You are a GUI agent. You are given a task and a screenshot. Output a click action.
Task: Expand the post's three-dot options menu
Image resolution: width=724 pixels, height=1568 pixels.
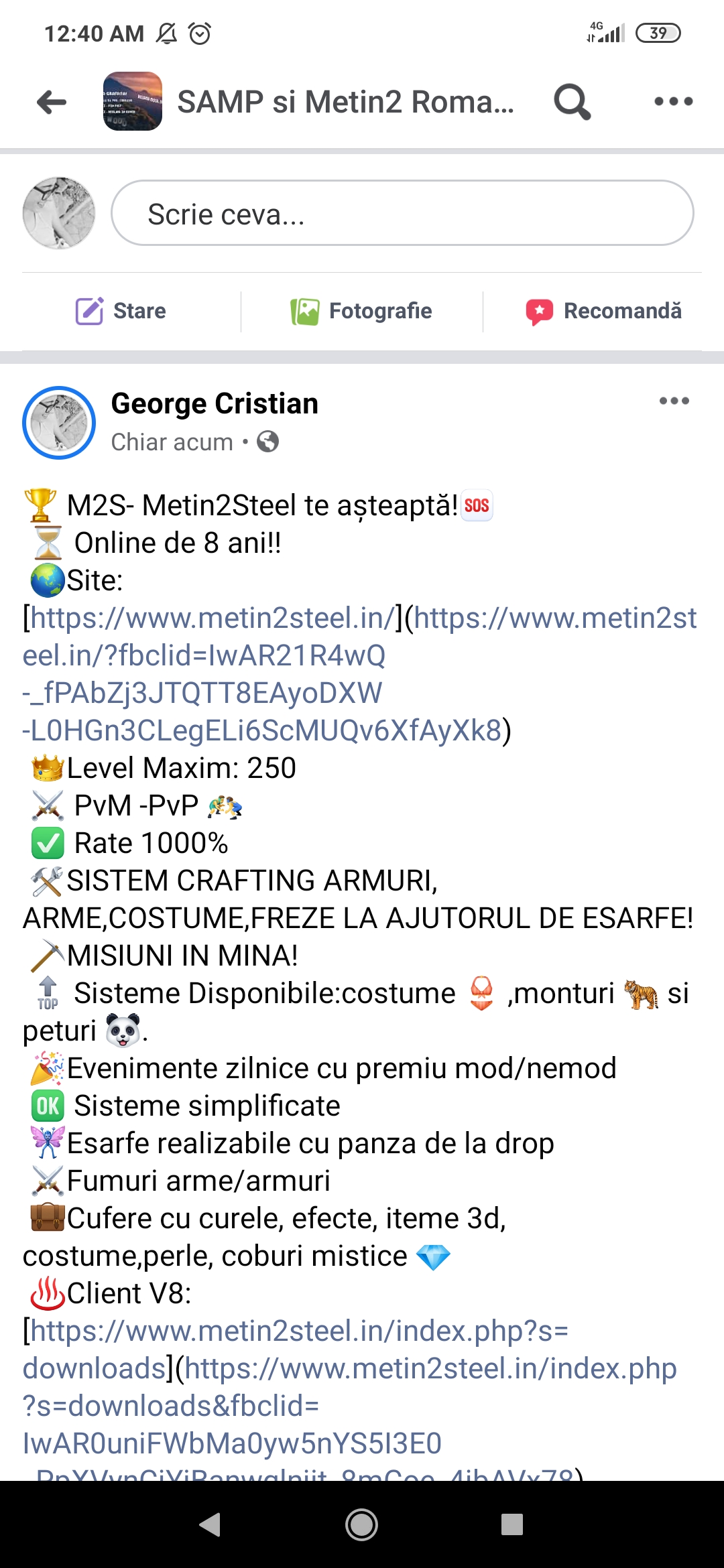click(674, 401)
